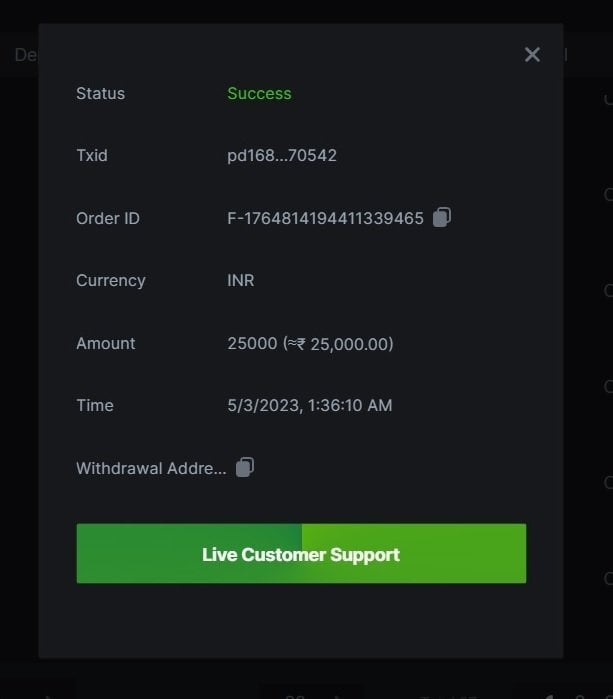Click the timestamp 5/3/2023, 1:36:10 AM
The width and height of the screenshot is (613, 699).
coord(310,405)
